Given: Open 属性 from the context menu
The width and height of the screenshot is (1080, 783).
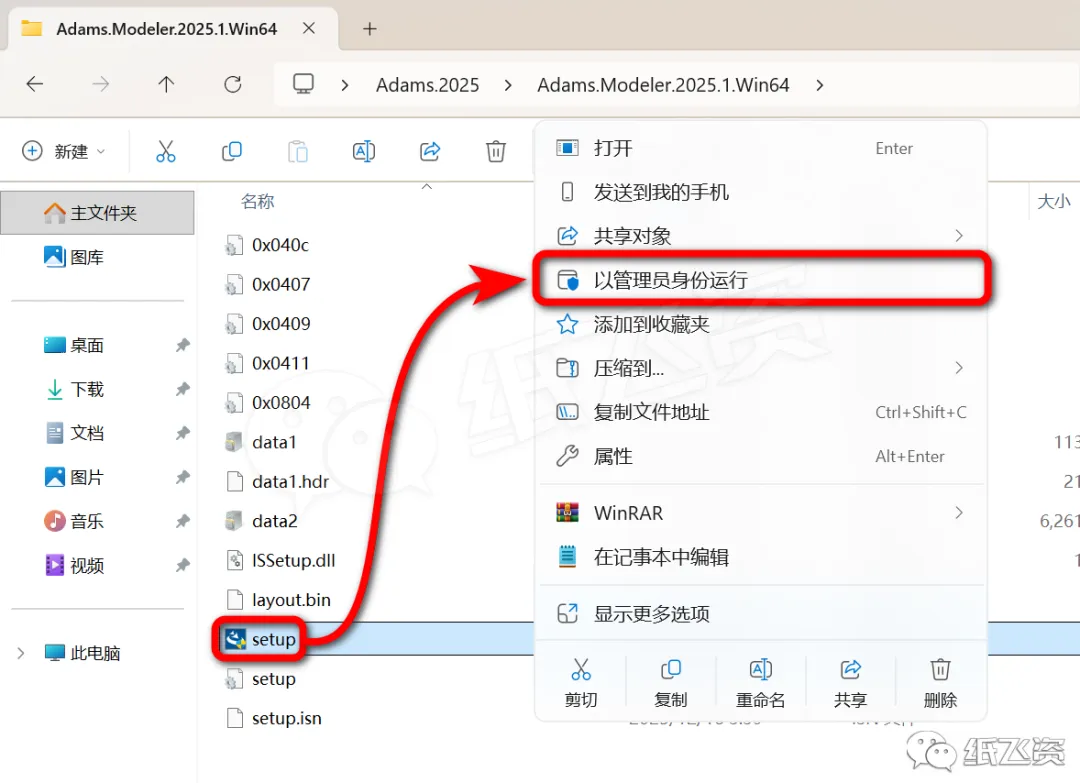Looking at the screenshot, I should 761,456.
